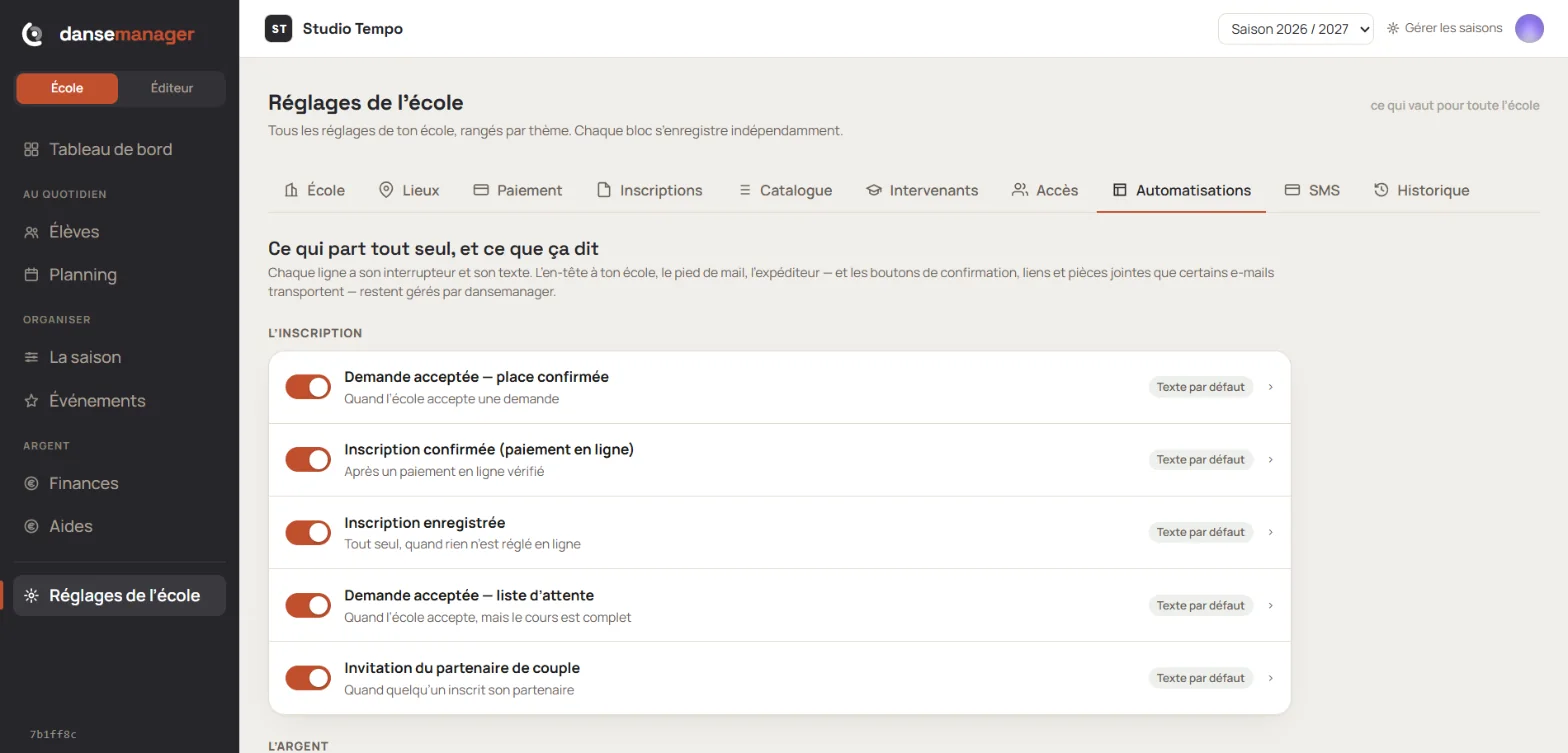
Task: Click the Finances euro icon
Action: 31,484
